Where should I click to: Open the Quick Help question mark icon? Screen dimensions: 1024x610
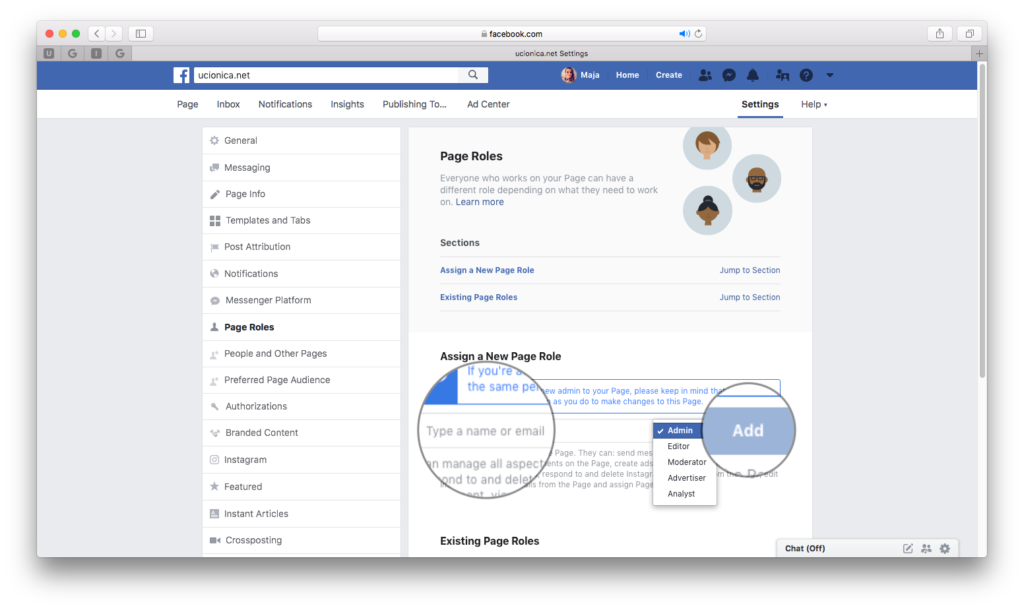pyautogui.click(x=806, y=75)
